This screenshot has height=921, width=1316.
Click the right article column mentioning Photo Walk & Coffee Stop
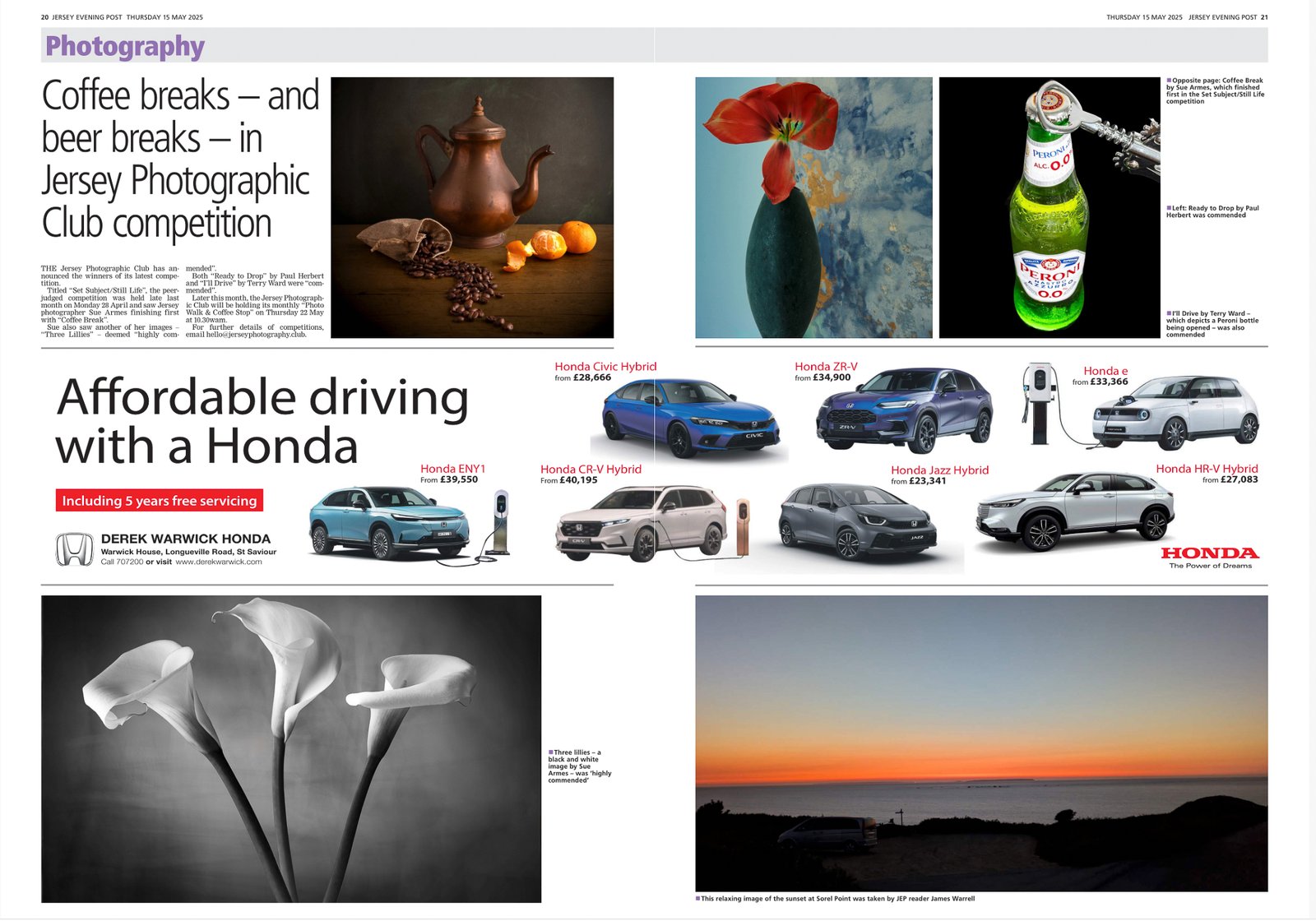coord(255,302)
